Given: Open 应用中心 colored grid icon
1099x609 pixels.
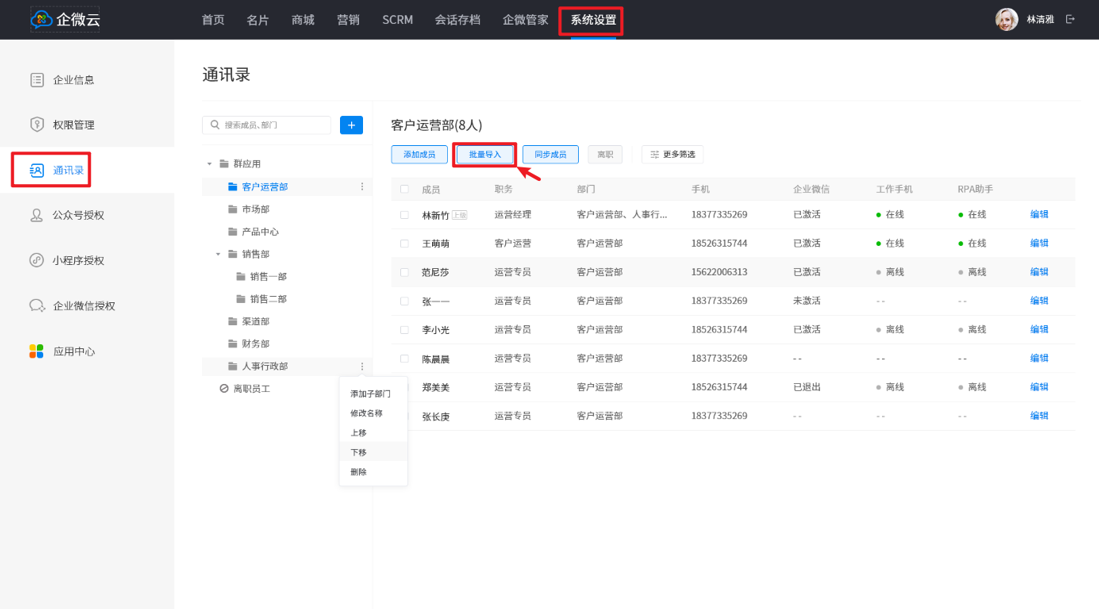Looking at the screenshot, I should (36, 351).
